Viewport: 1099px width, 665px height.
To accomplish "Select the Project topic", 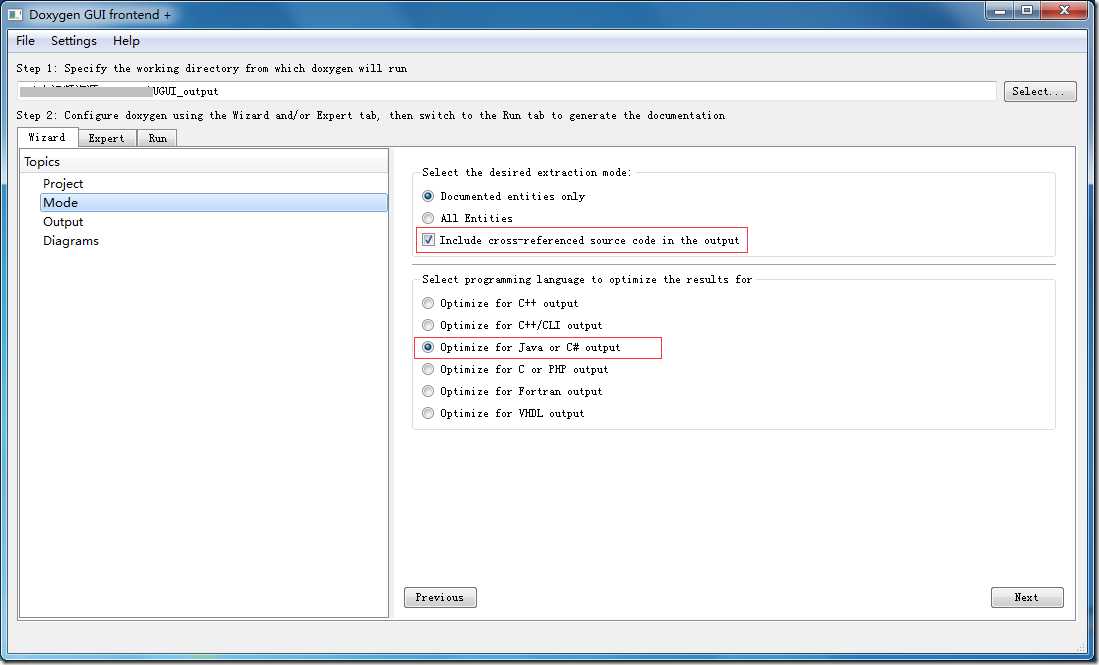I will point(63,184).
